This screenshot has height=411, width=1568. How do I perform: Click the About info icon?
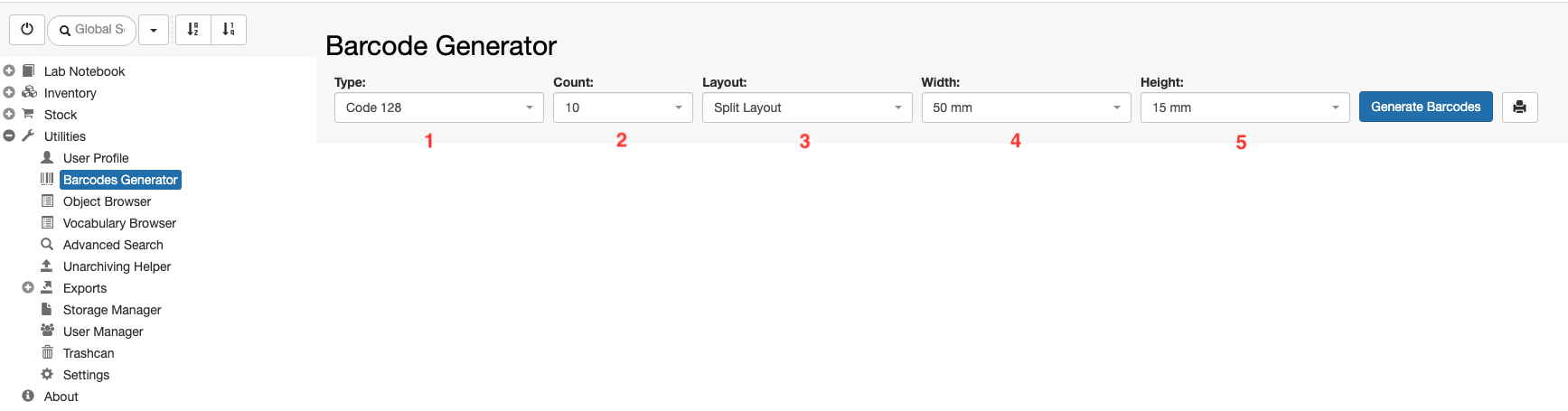[x=28, y=396]
